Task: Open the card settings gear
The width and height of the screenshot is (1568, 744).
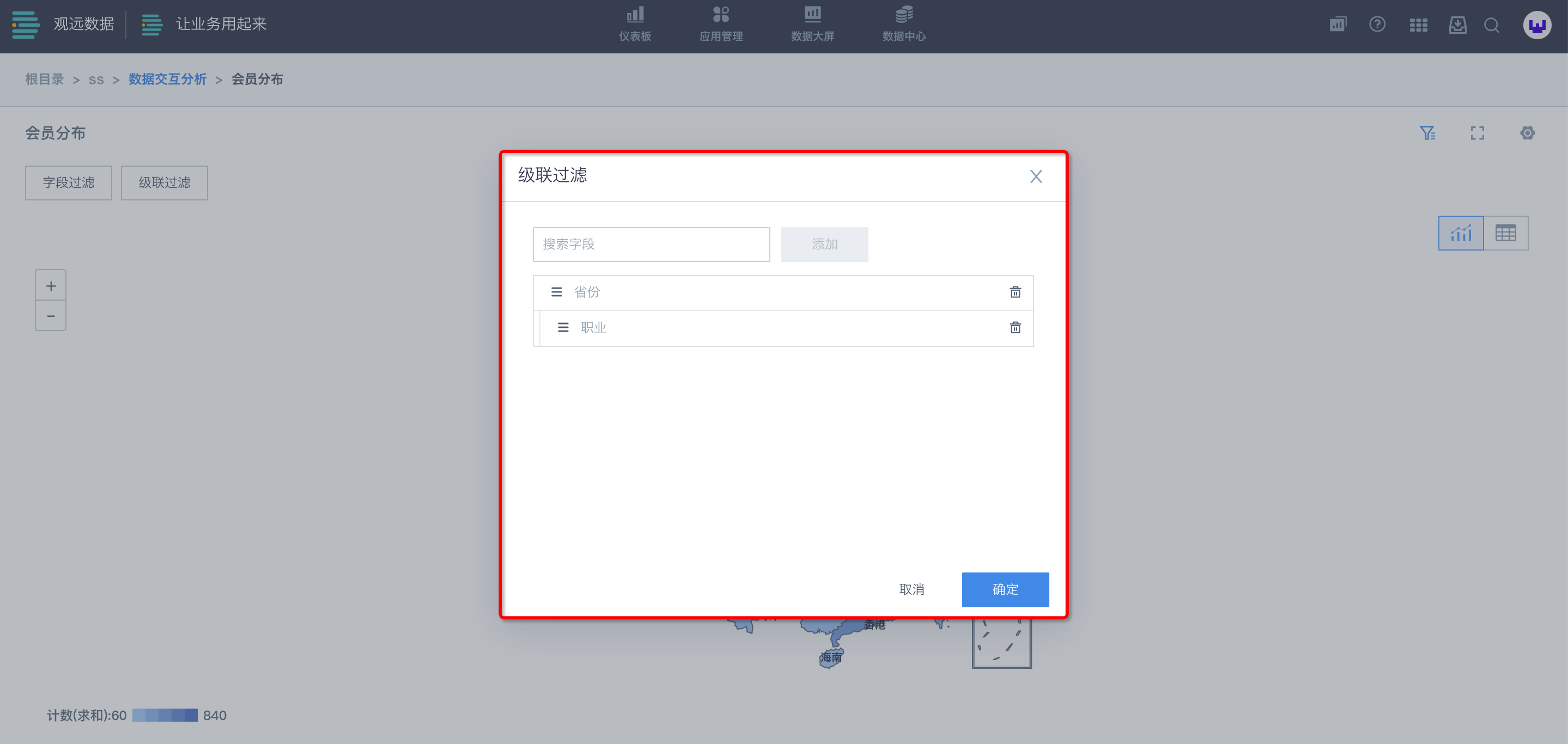Action: pyautogui.click(x=1527, y=133)
